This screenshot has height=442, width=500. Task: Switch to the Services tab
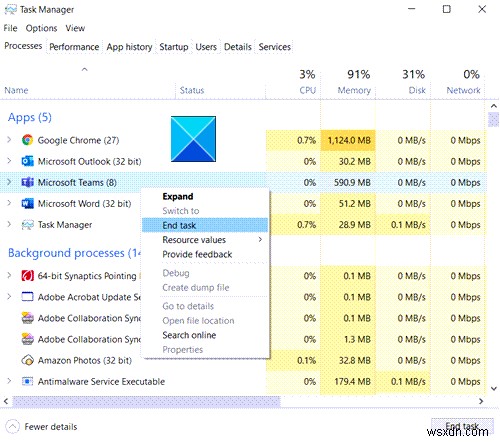(275, 47)
